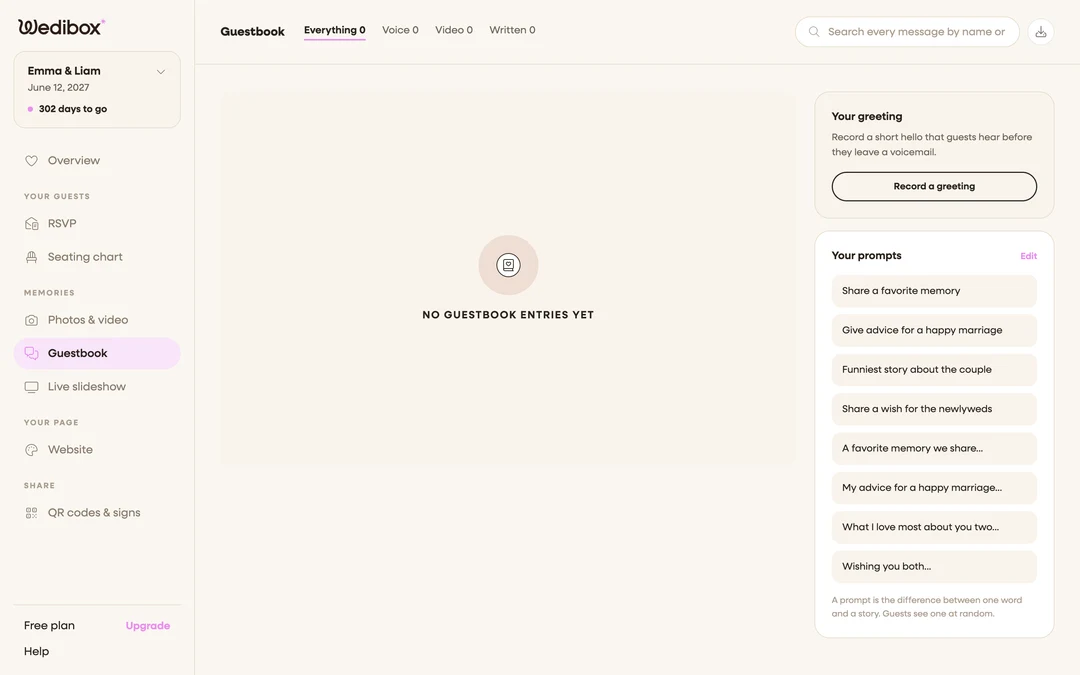Image resolution: width=1080 pixels, height=675 pixels.
Task: Click the download icon button
Action: (1041, 32)
